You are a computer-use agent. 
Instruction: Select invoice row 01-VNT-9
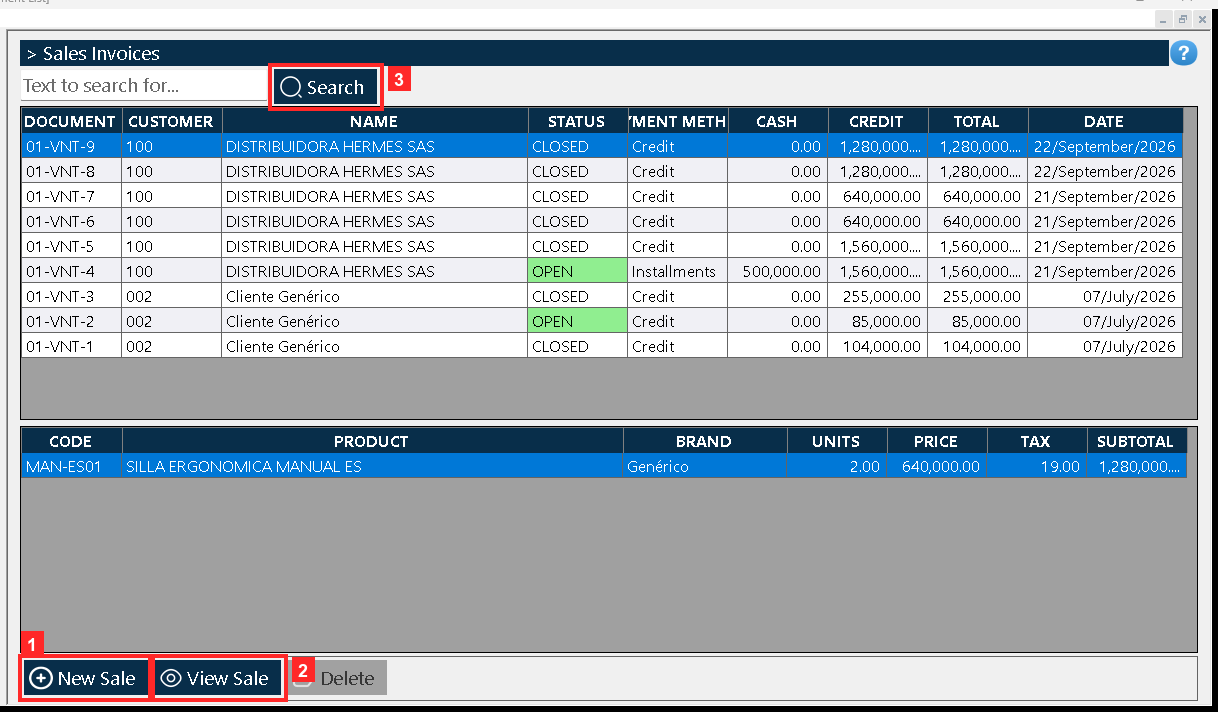[601, 146]
